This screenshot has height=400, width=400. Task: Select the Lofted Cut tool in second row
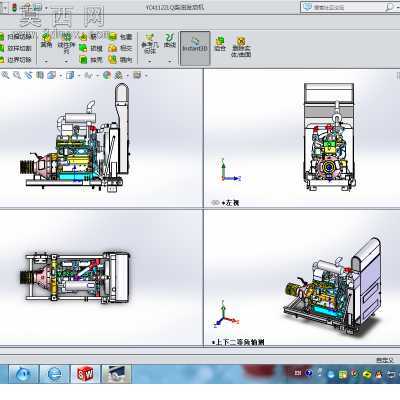click(x=17, y=48)
